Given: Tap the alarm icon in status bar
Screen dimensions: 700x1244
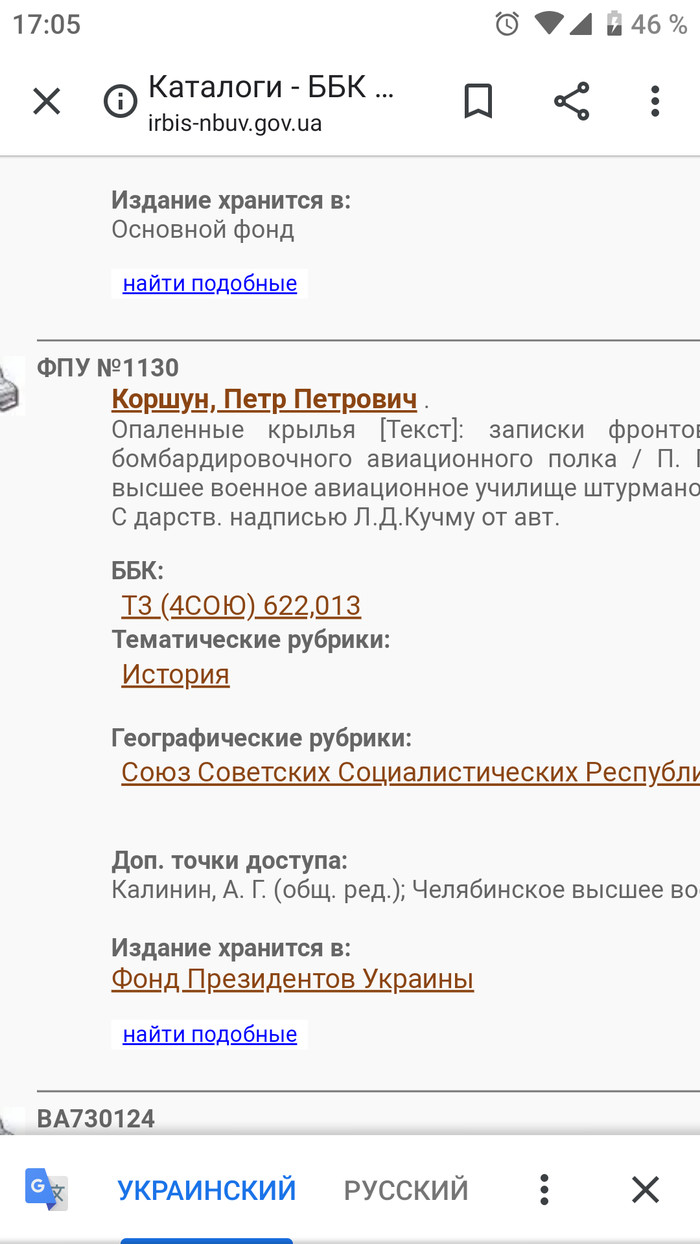Looking at the screenshot, I should click(x=507, y=24).
